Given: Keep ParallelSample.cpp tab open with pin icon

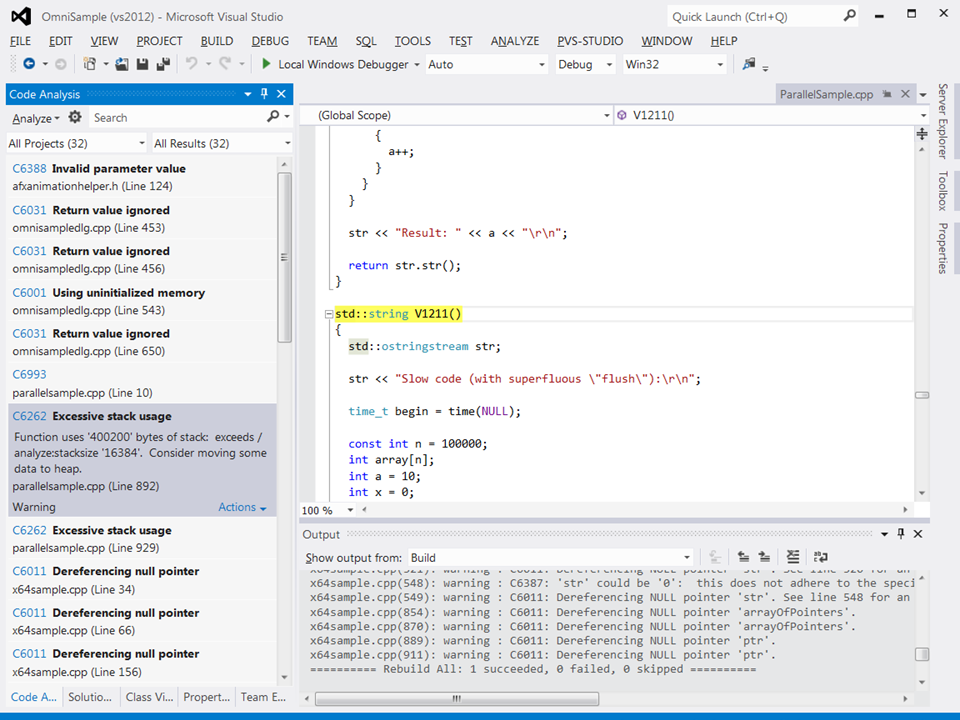Looking at the screenshot, I should (887, 94).
